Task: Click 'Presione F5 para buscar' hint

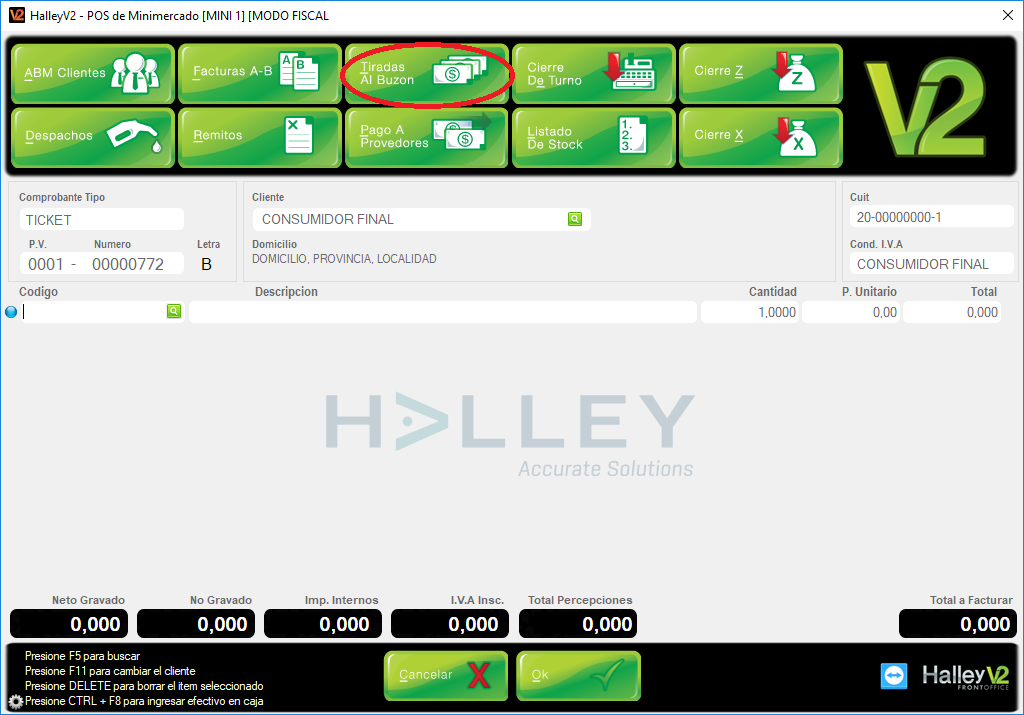Action: click(82, 656)
